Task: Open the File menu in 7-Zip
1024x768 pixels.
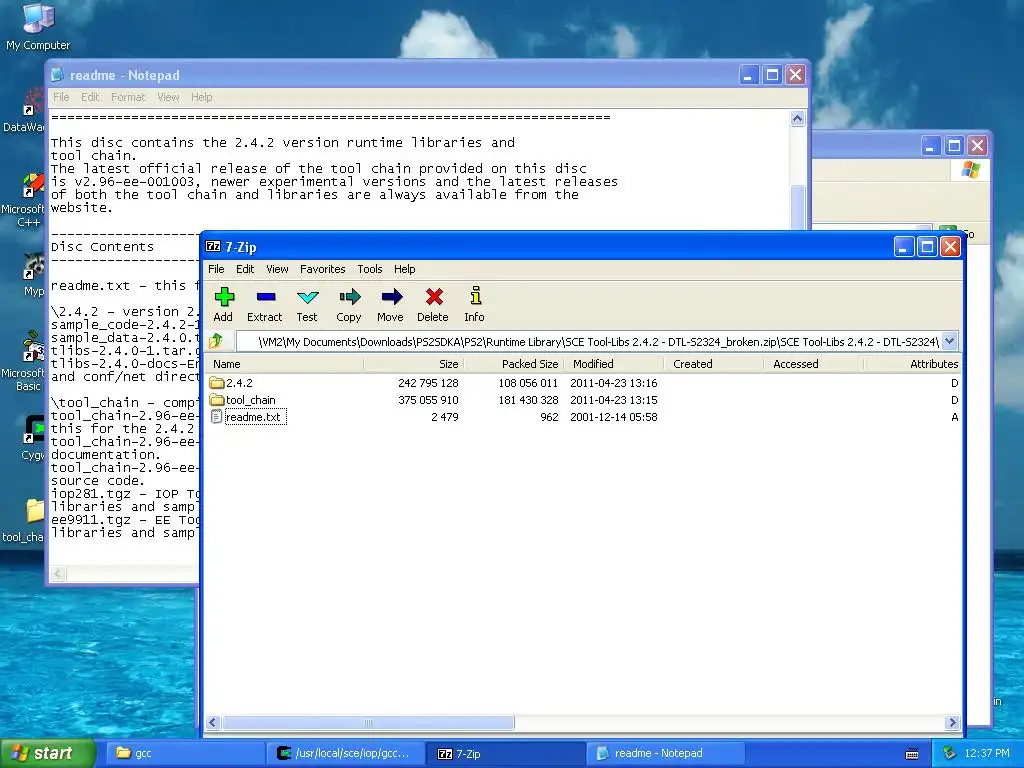Action: tap(216, 269)
